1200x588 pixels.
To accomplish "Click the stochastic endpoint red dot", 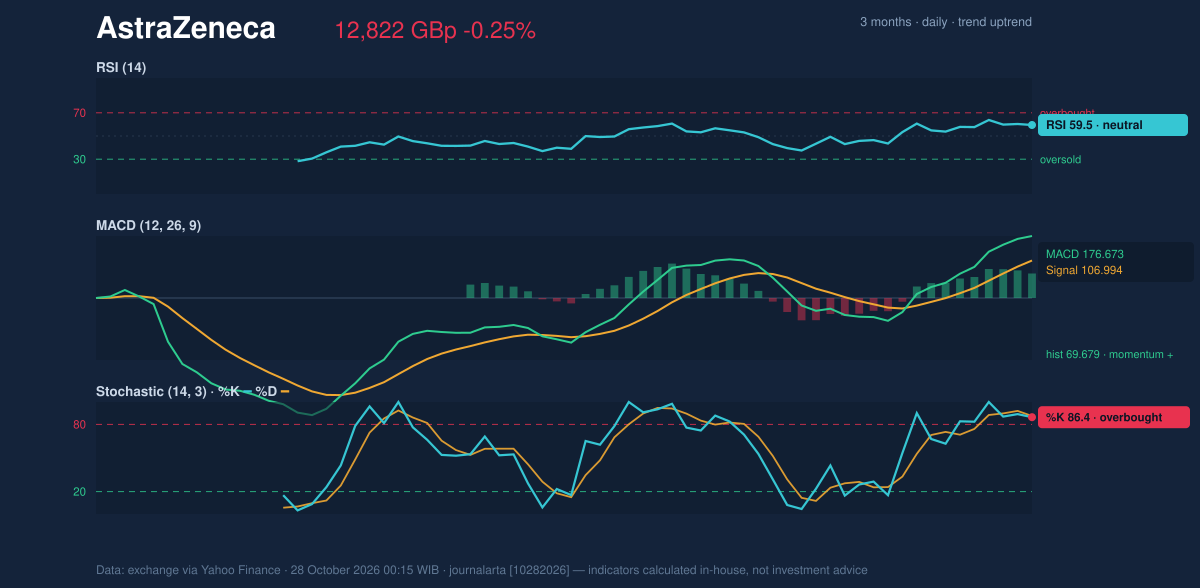I will [1032, 417].
